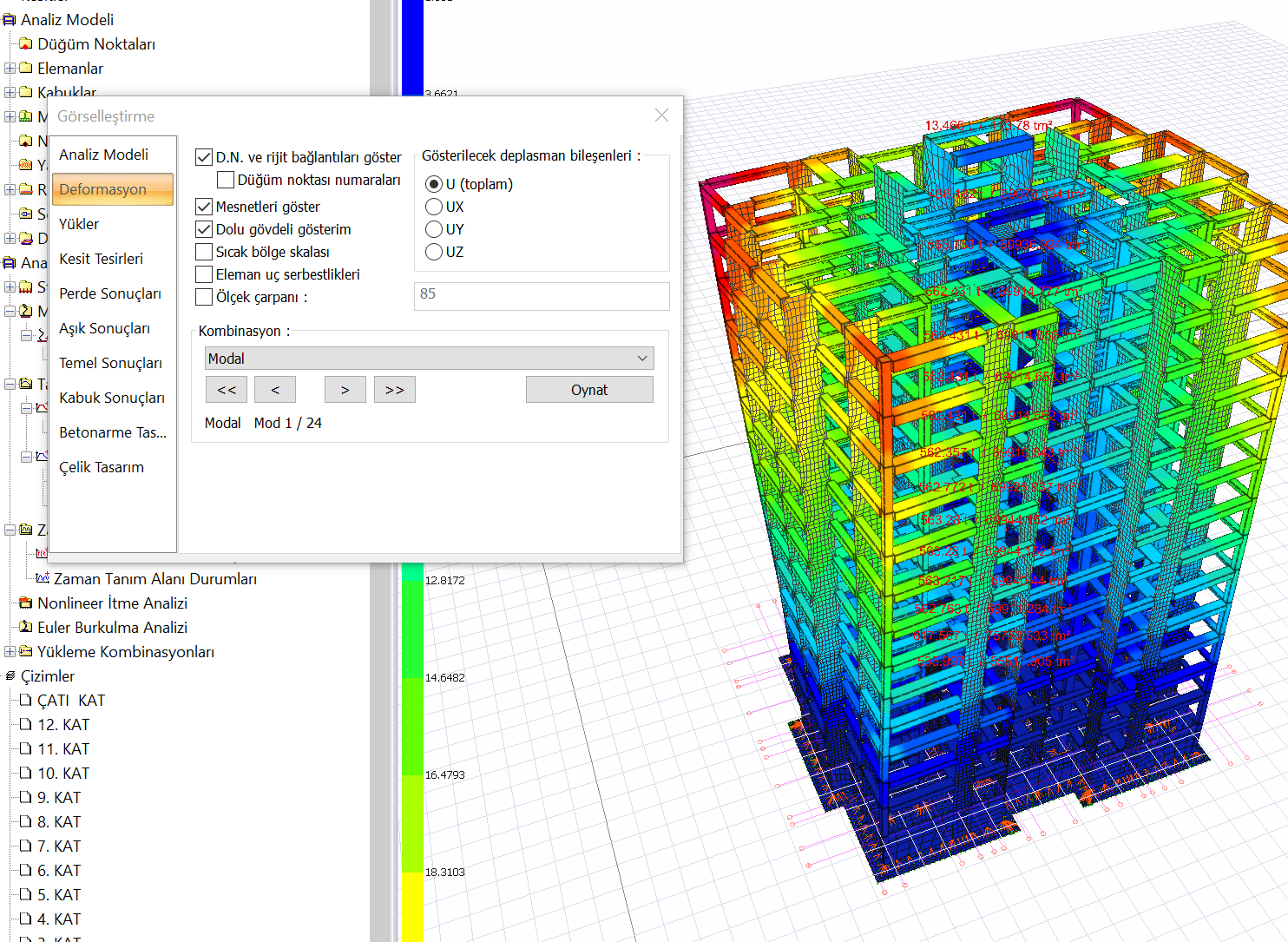1288x942 pixels.
Task: Open the Temel Sonuçları tab
Action: click(113, 363)
